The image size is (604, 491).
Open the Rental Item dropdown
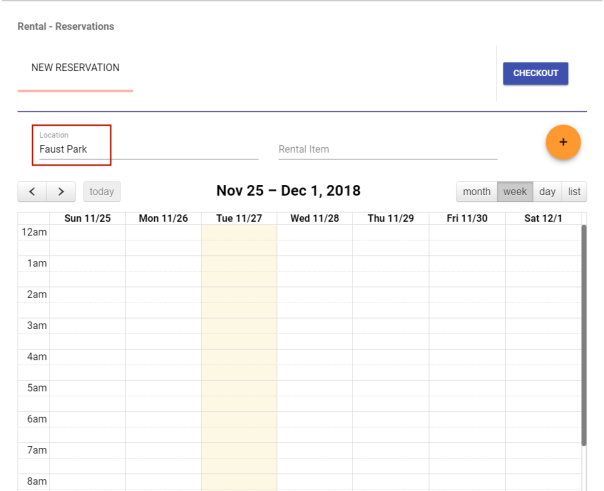(387, 150)
